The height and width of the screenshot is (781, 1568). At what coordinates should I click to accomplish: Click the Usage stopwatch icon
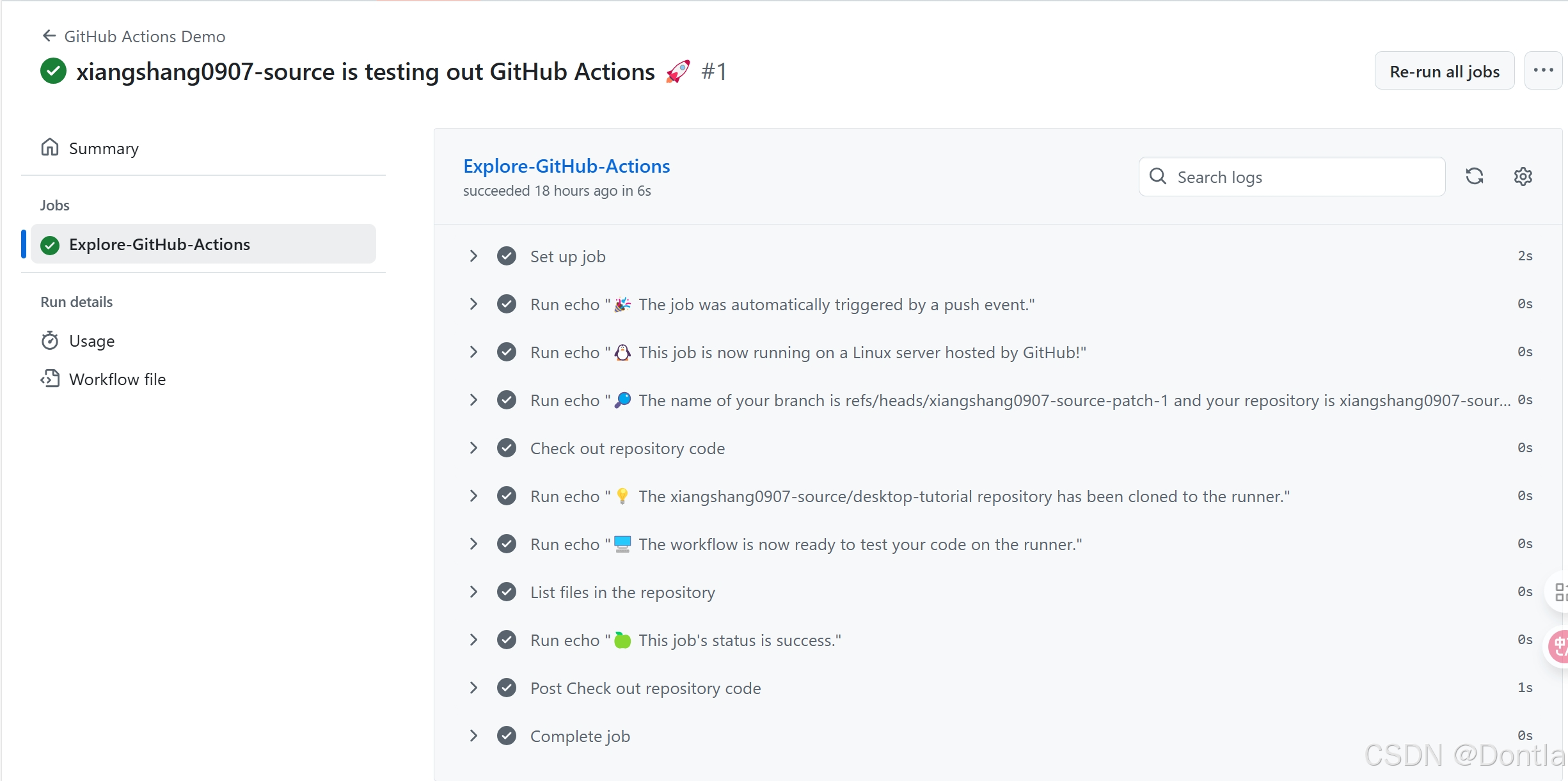pyautogui.click(x=50, y=340)
